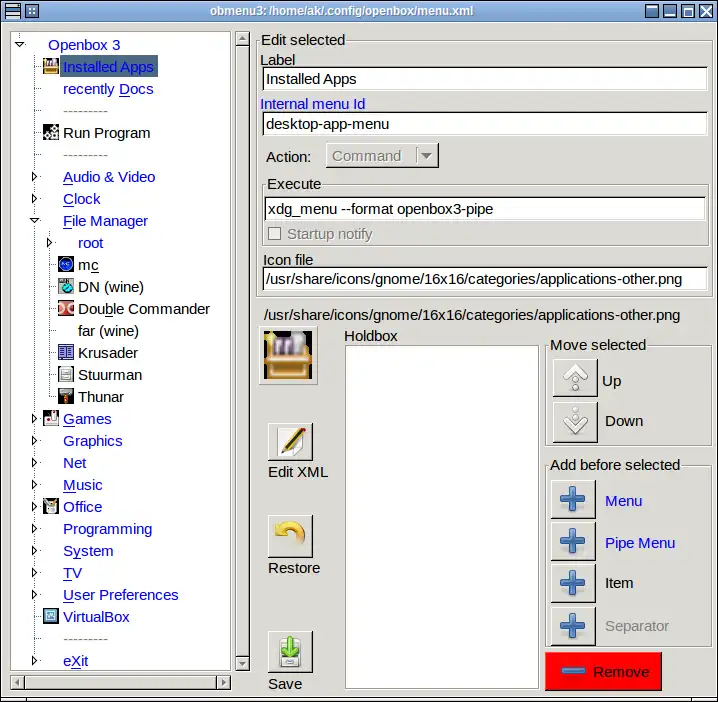The width and height of the screenshot is (718, 702).
Task: Move selected item Down
Action: tap(575, 422)
